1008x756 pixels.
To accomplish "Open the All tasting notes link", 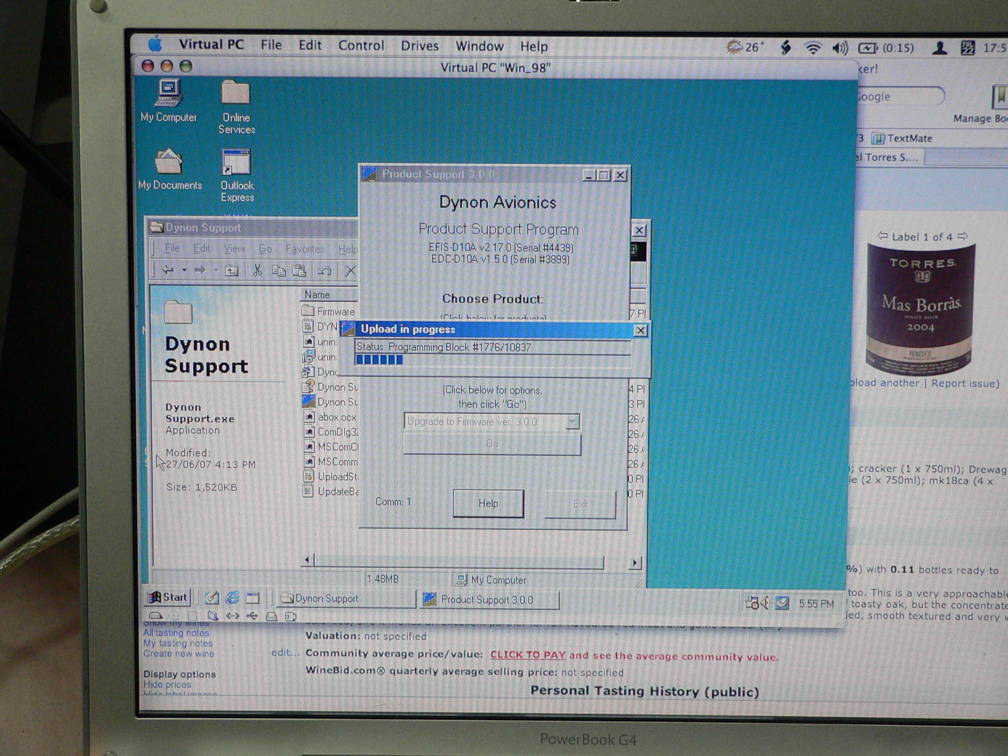I will pos(177,633).
